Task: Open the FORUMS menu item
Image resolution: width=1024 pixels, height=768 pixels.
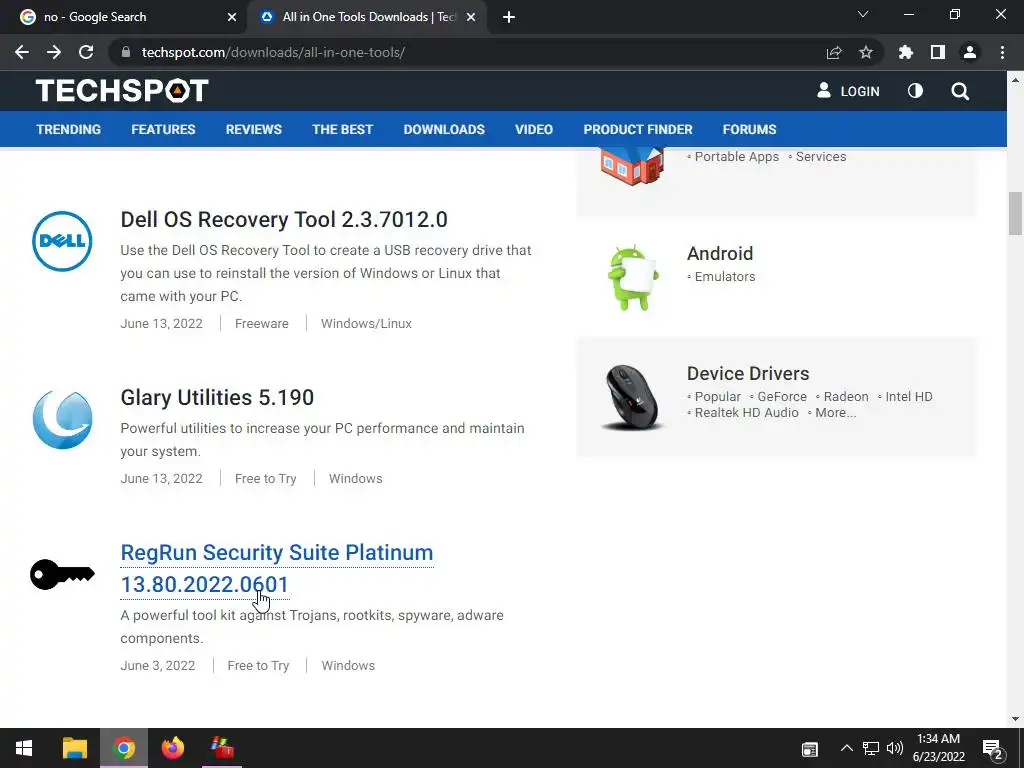Action: point(750,129)
